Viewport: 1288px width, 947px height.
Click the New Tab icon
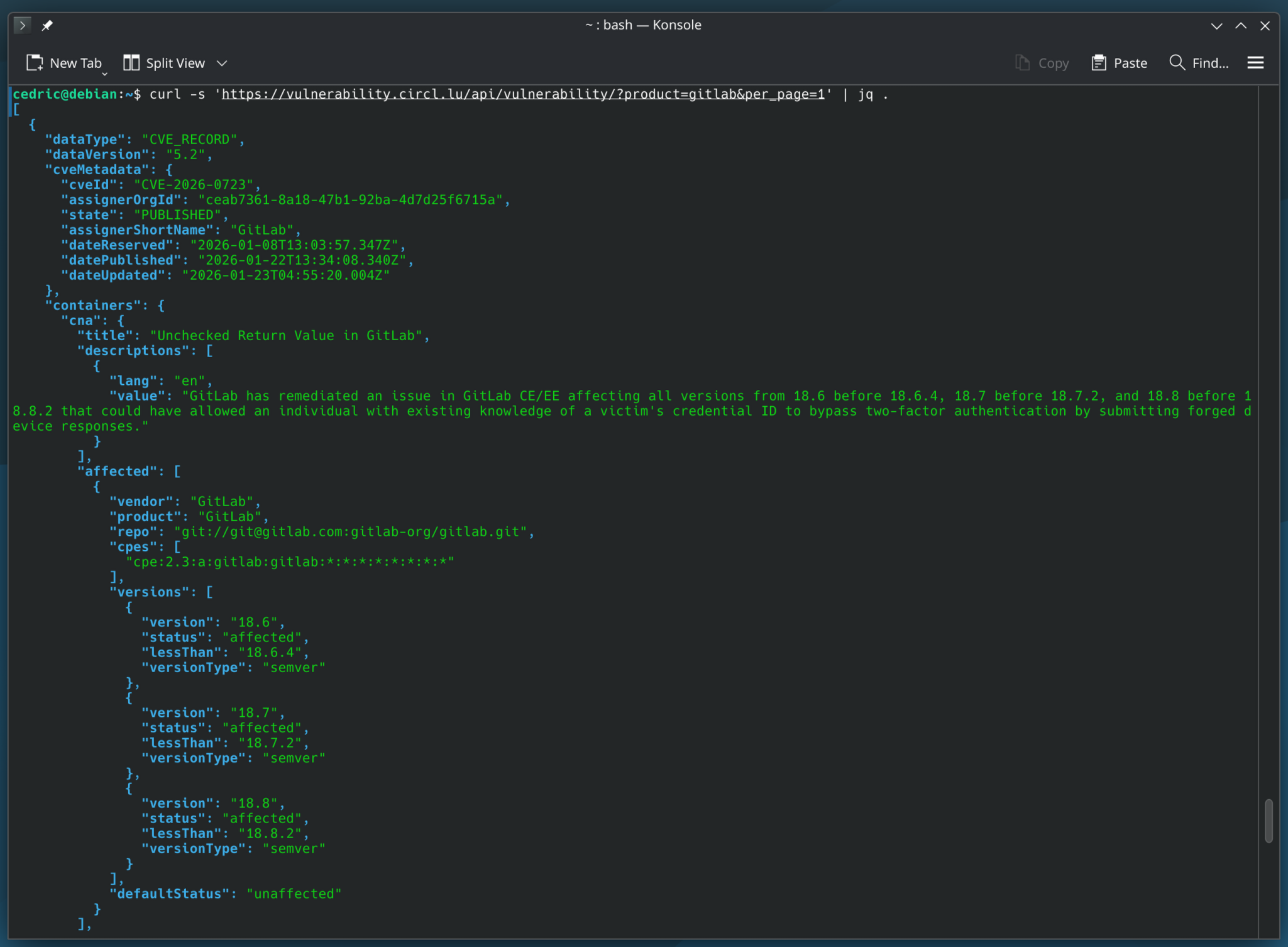point(35,63)
